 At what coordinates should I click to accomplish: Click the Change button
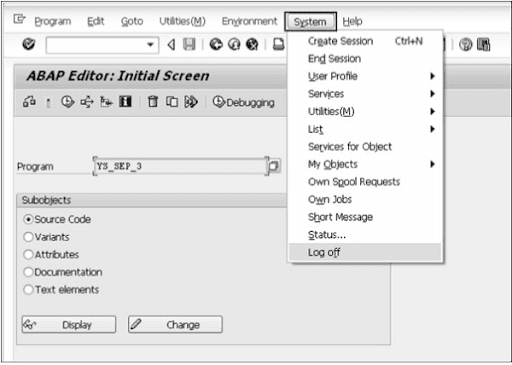pyautogui.click(x=175, y=324)
